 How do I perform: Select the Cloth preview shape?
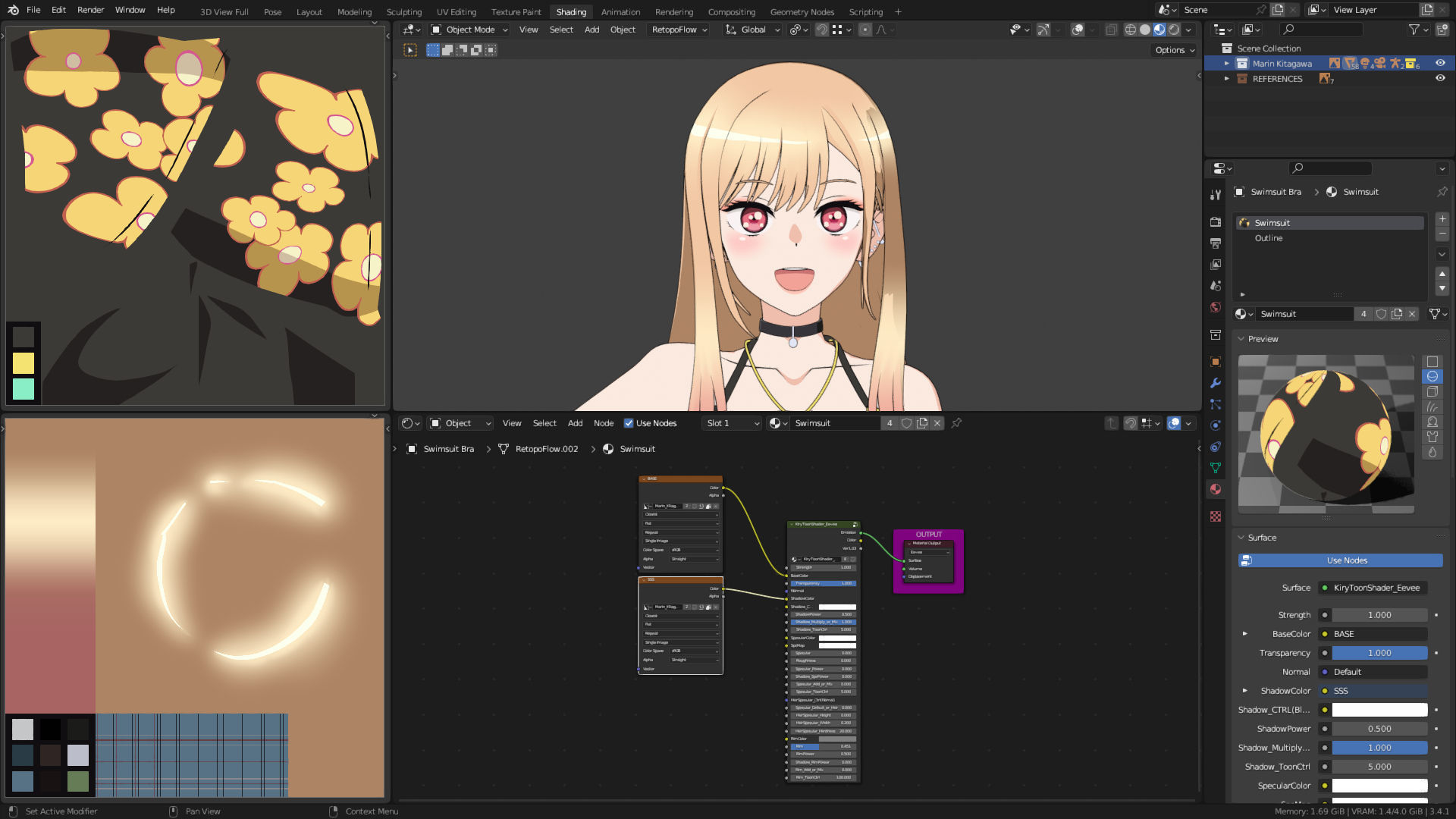tap(1432, 437)
